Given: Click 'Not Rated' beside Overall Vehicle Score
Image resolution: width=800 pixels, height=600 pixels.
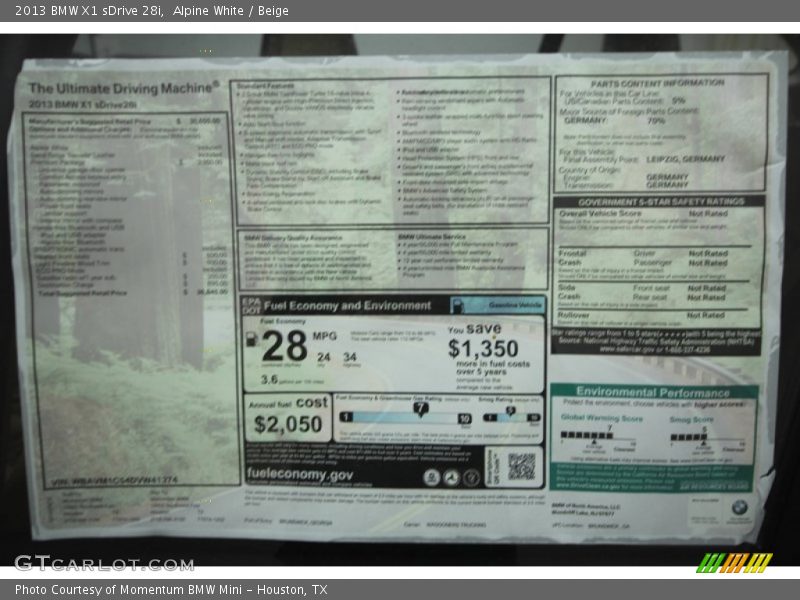Looking at the screenshot, I should click(708, 213).
